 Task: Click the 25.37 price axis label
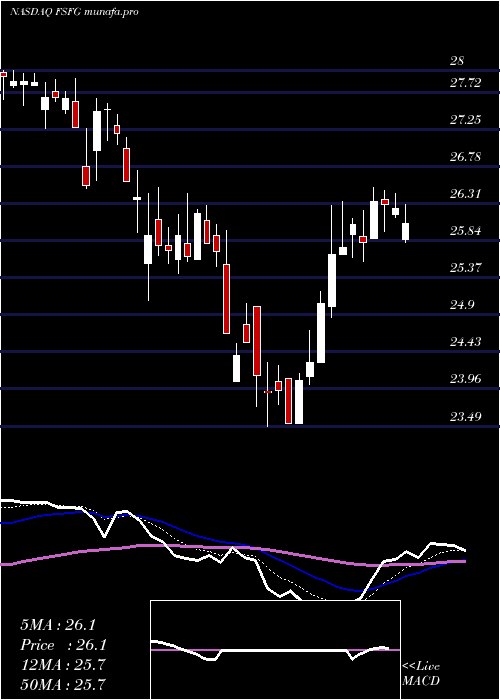465,268
